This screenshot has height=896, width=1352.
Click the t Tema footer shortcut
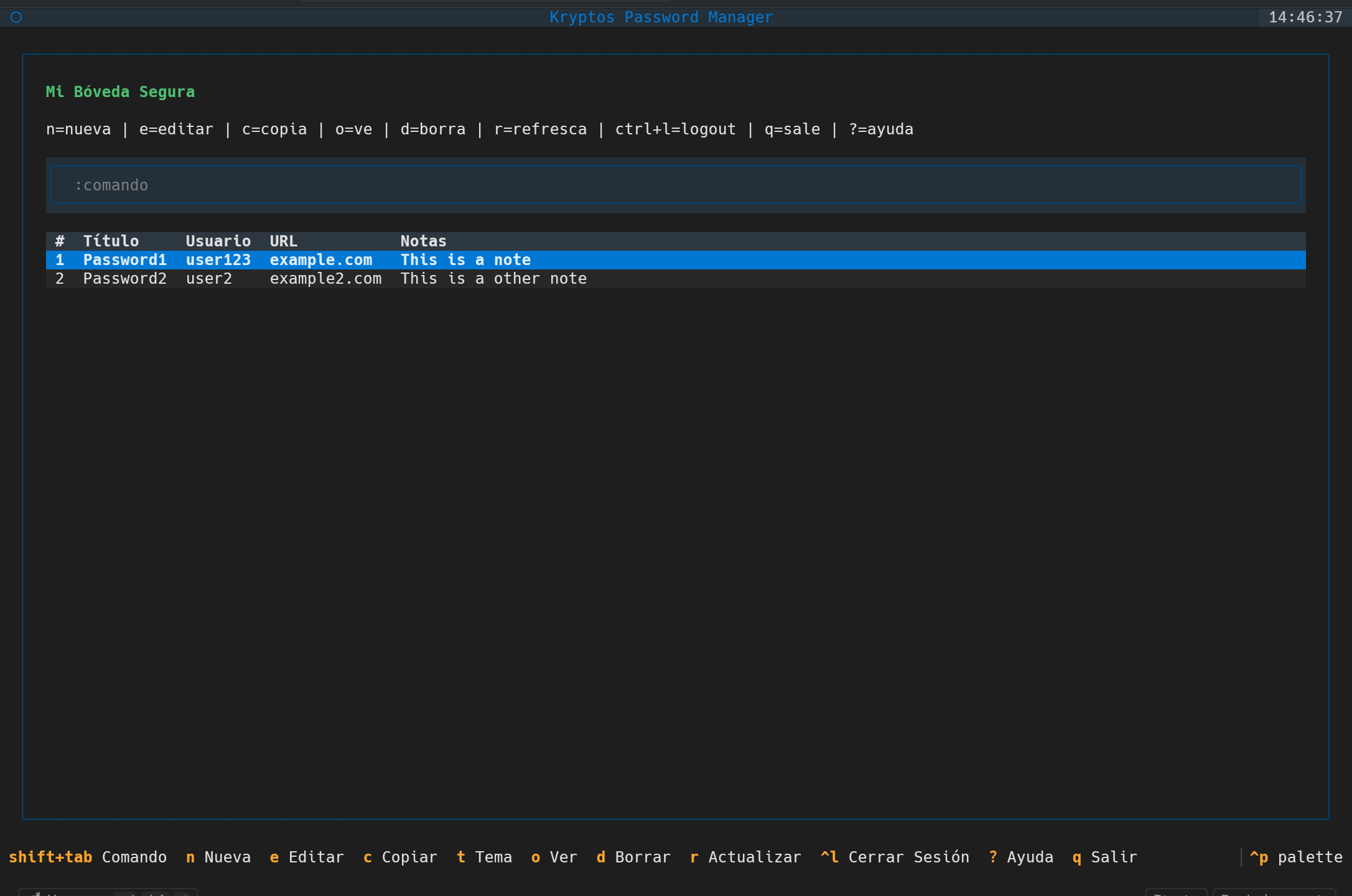[484, 857]
